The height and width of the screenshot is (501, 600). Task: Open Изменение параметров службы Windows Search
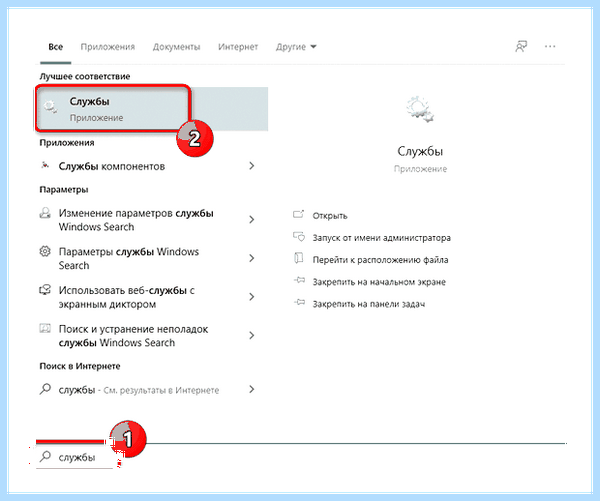click(136, 220)
